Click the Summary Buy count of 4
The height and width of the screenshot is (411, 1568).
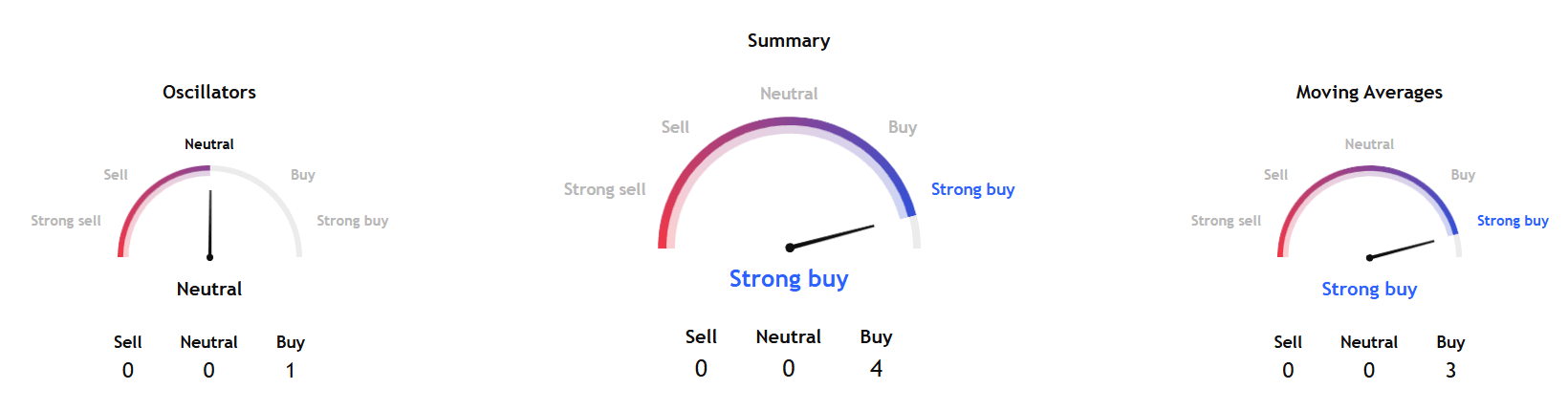pyautogui.click(x=876, y=369)
